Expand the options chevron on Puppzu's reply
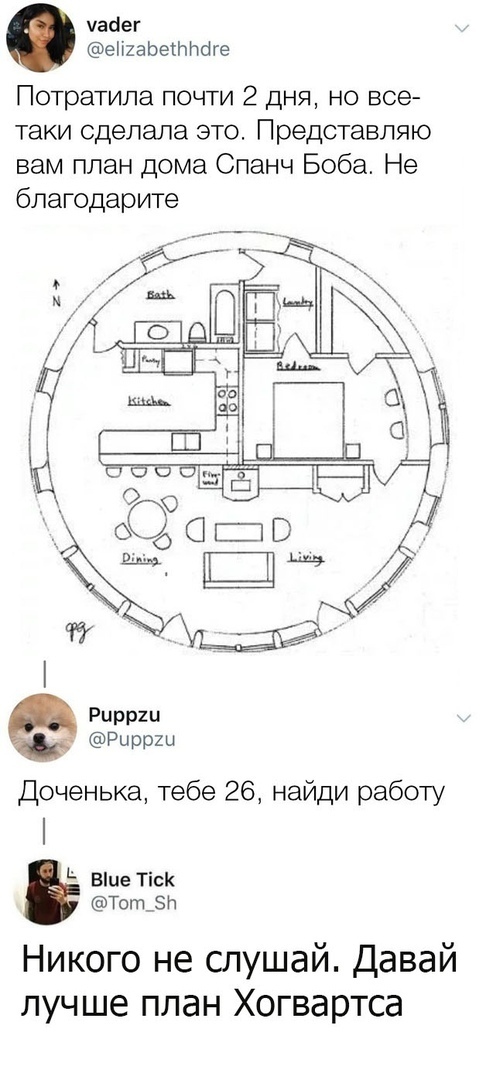486x1080 pixels. 462,718
